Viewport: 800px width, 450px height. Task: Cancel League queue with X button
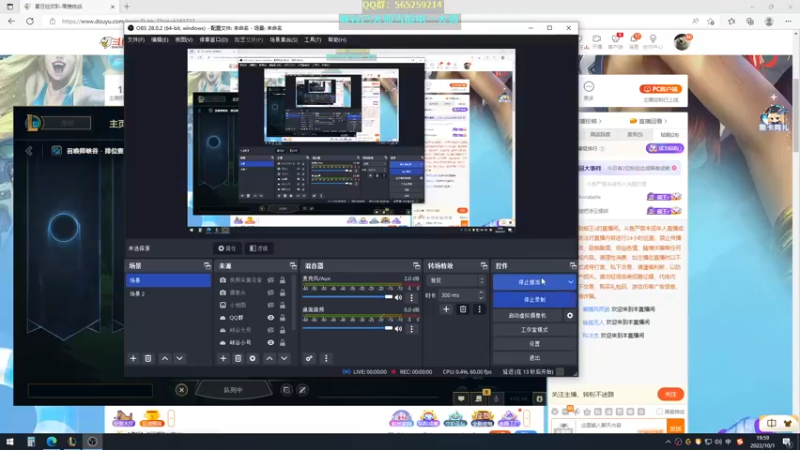click(181, 390)
